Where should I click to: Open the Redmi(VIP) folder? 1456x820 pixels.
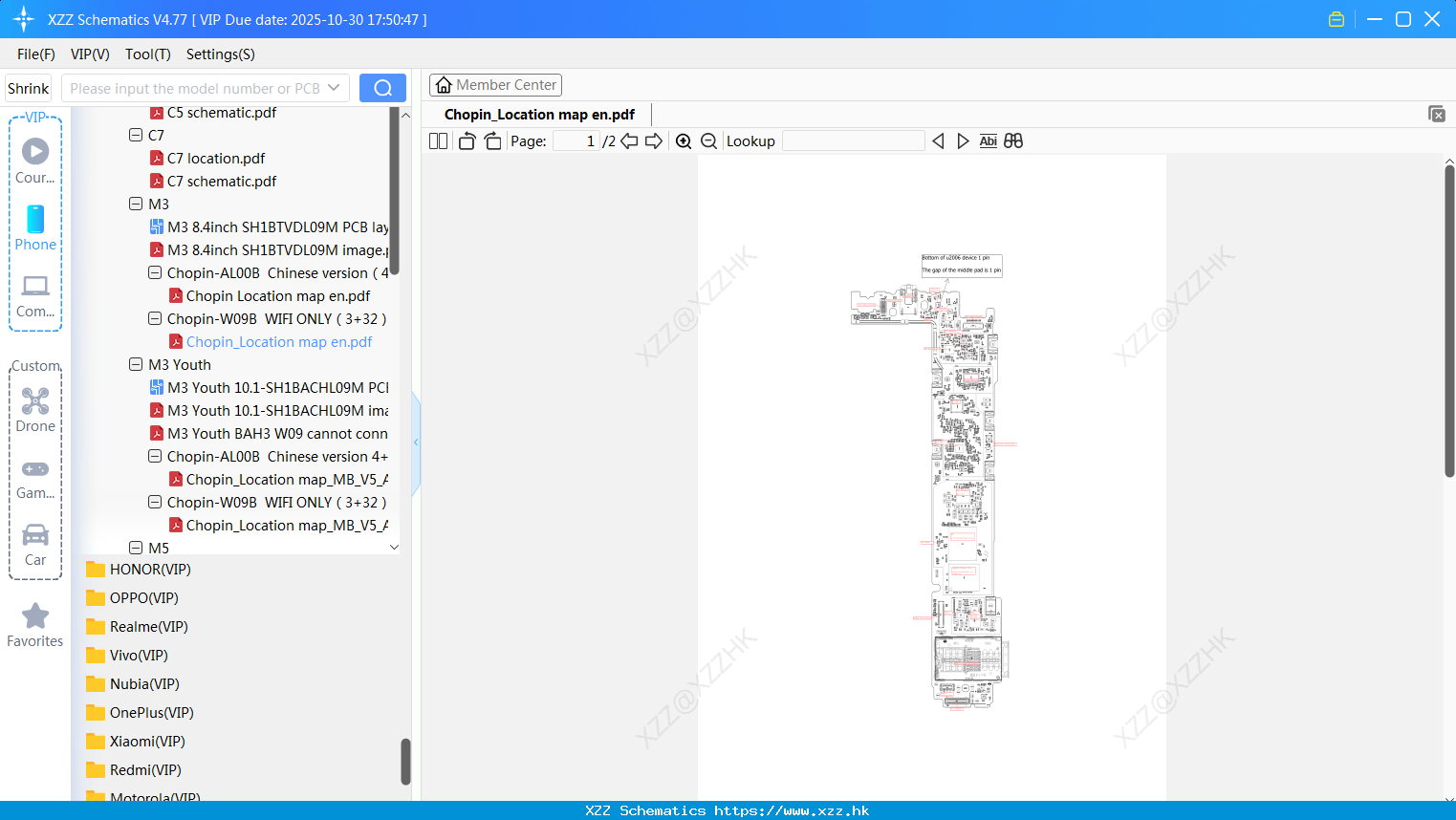[145, 769]
